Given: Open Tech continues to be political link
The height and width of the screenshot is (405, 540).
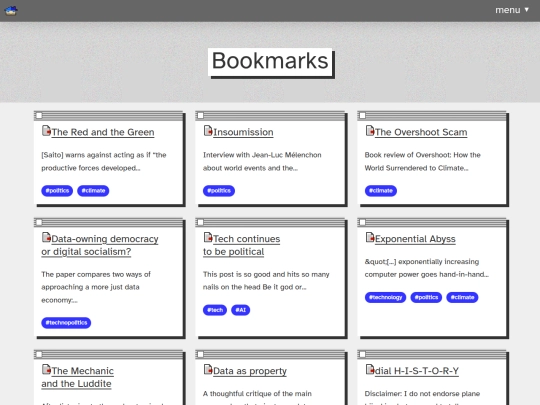Looking at the screenshot, I should click(x=241, y=245).
